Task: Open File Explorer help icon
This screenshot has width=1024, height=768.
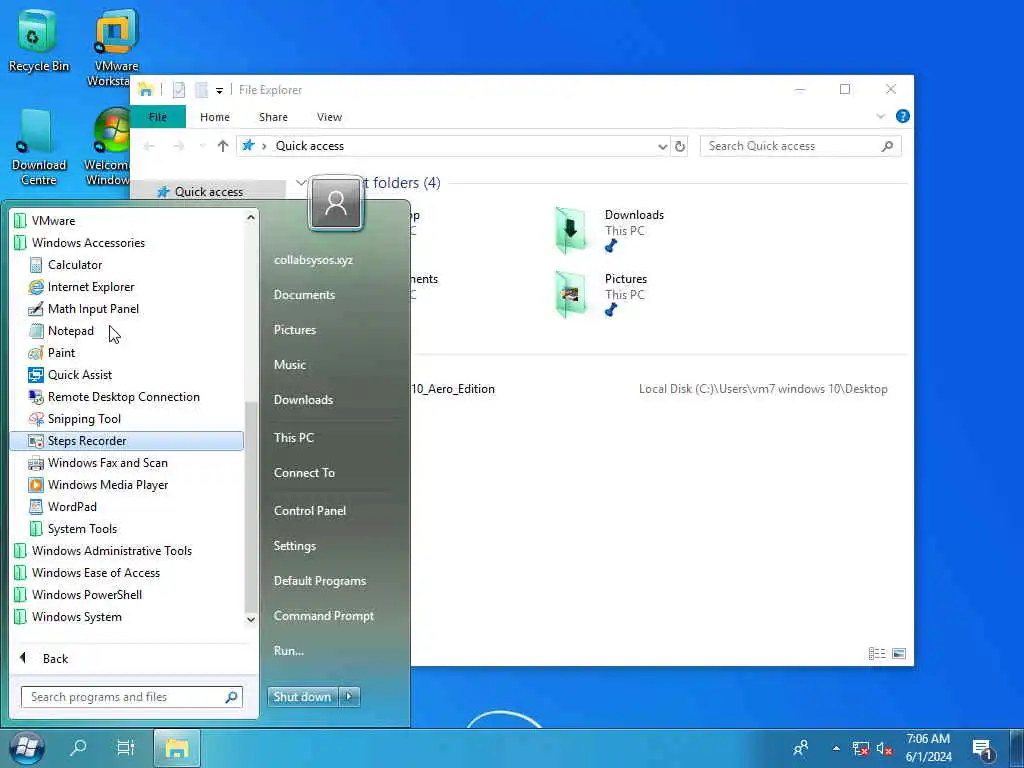Action: coord(903,116)
